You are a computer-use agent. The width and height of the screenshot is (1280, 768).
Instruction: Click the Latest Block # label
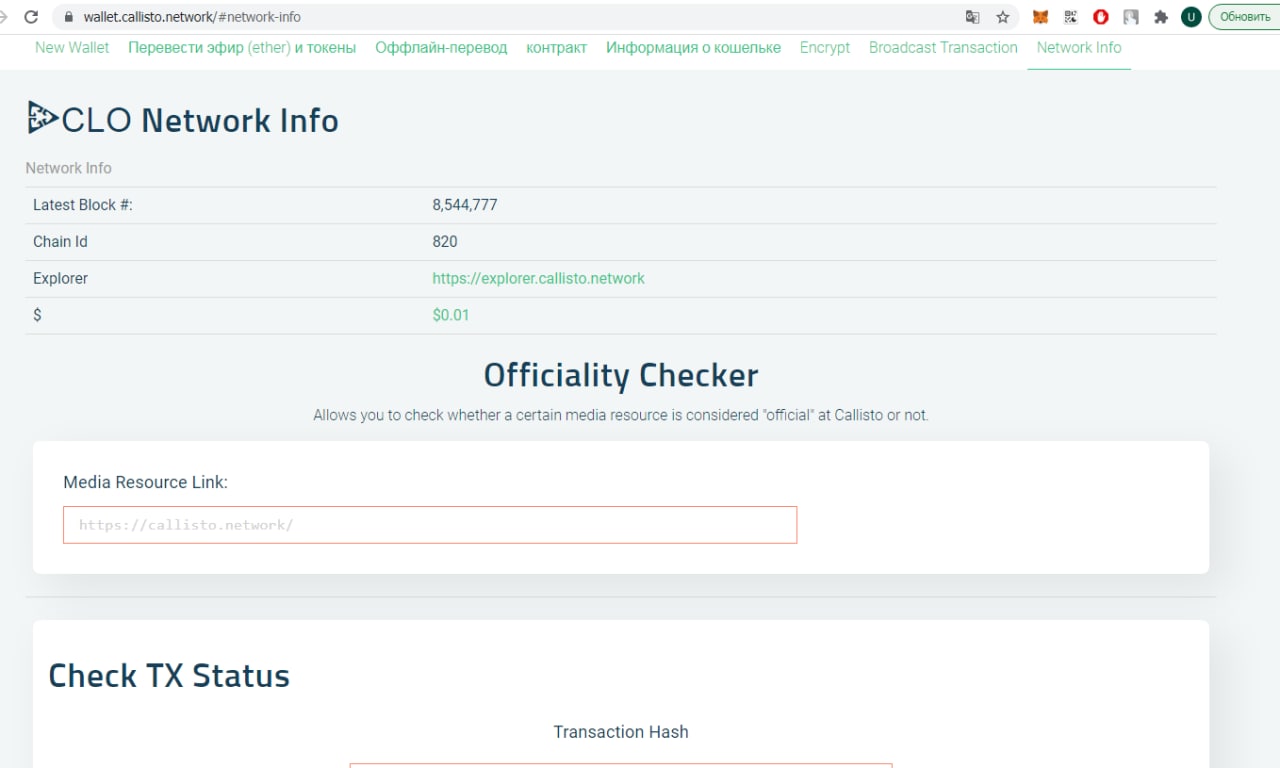[x=83, y=205]
